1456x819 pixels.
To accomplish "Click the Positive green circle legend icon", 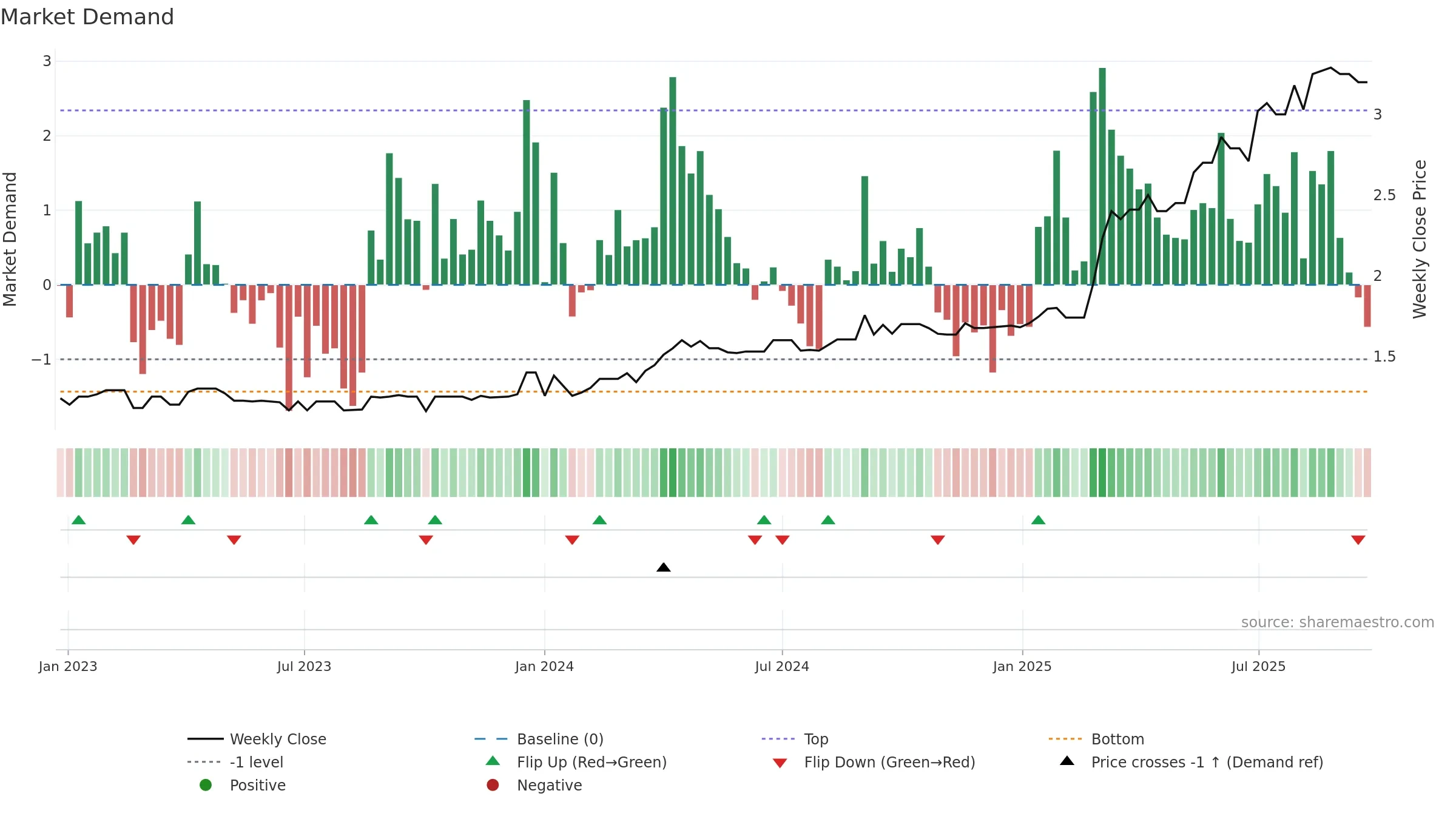I will (206, 785).
